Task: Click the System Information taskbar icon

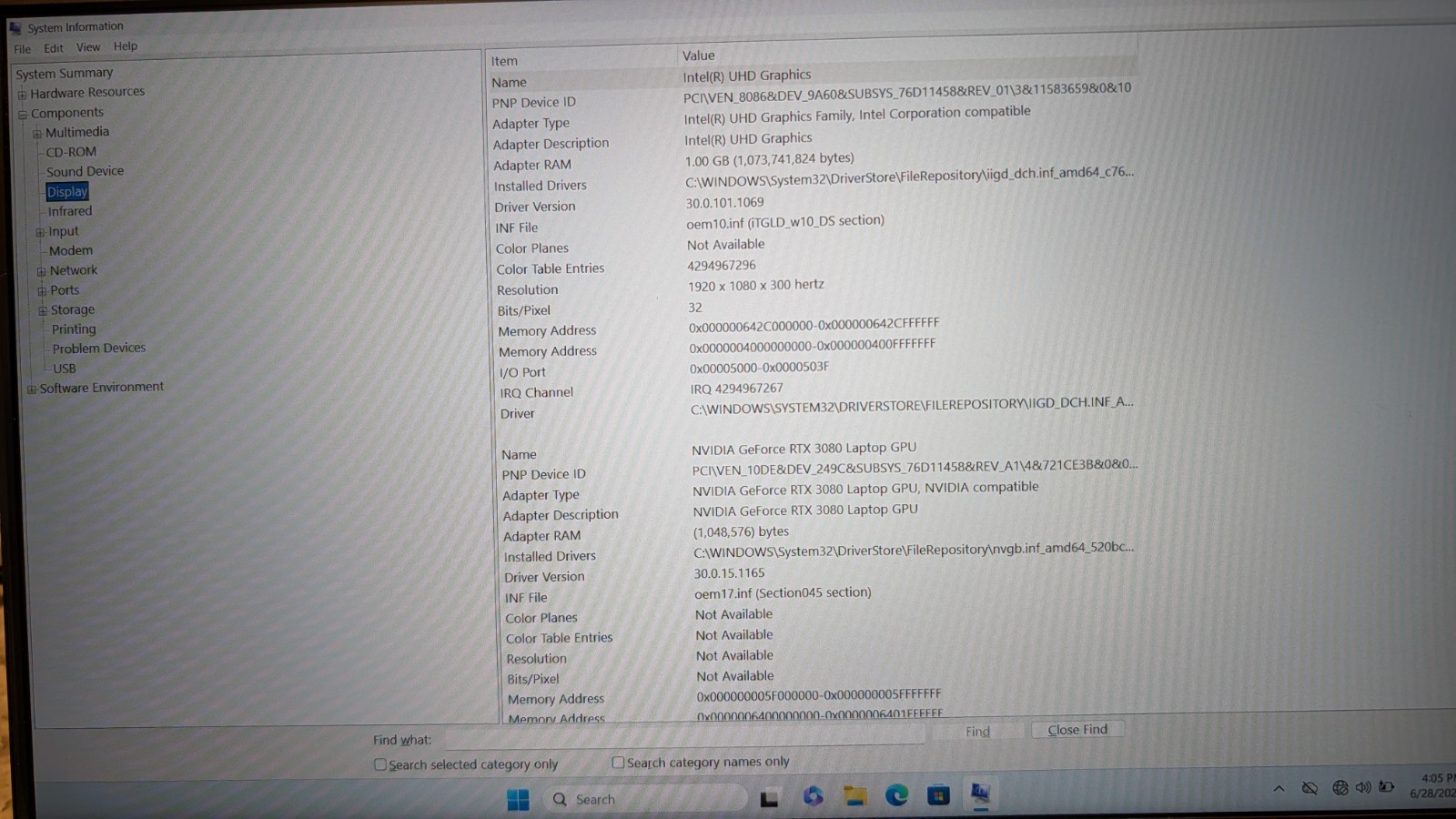Action: [x=980, y=794]
